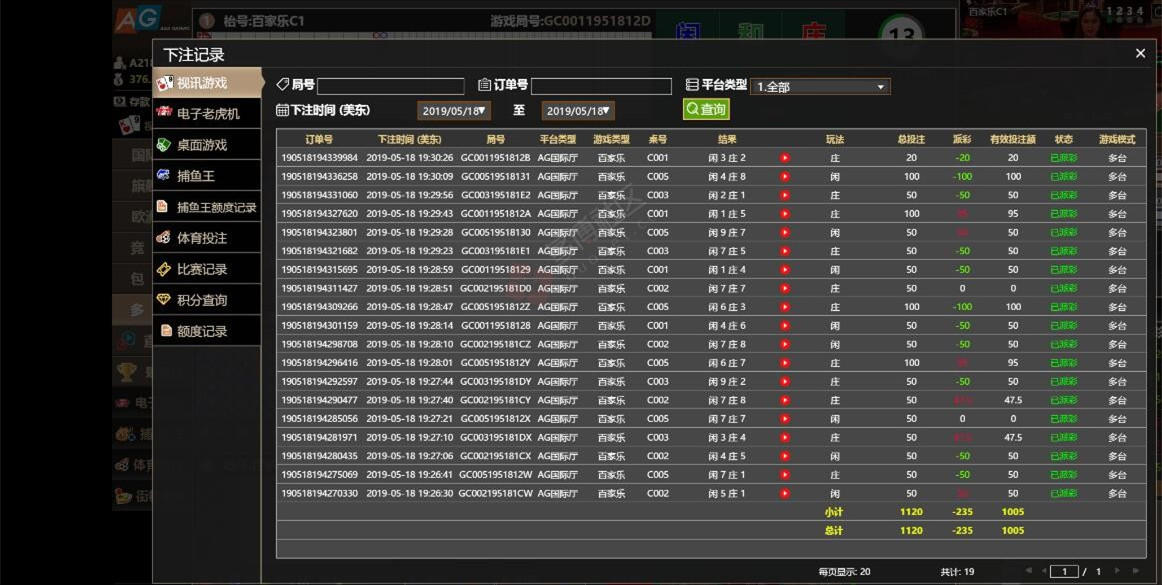Select the 积分查询 tab
The image size is (1162, 585).
[x=208, y=300]
